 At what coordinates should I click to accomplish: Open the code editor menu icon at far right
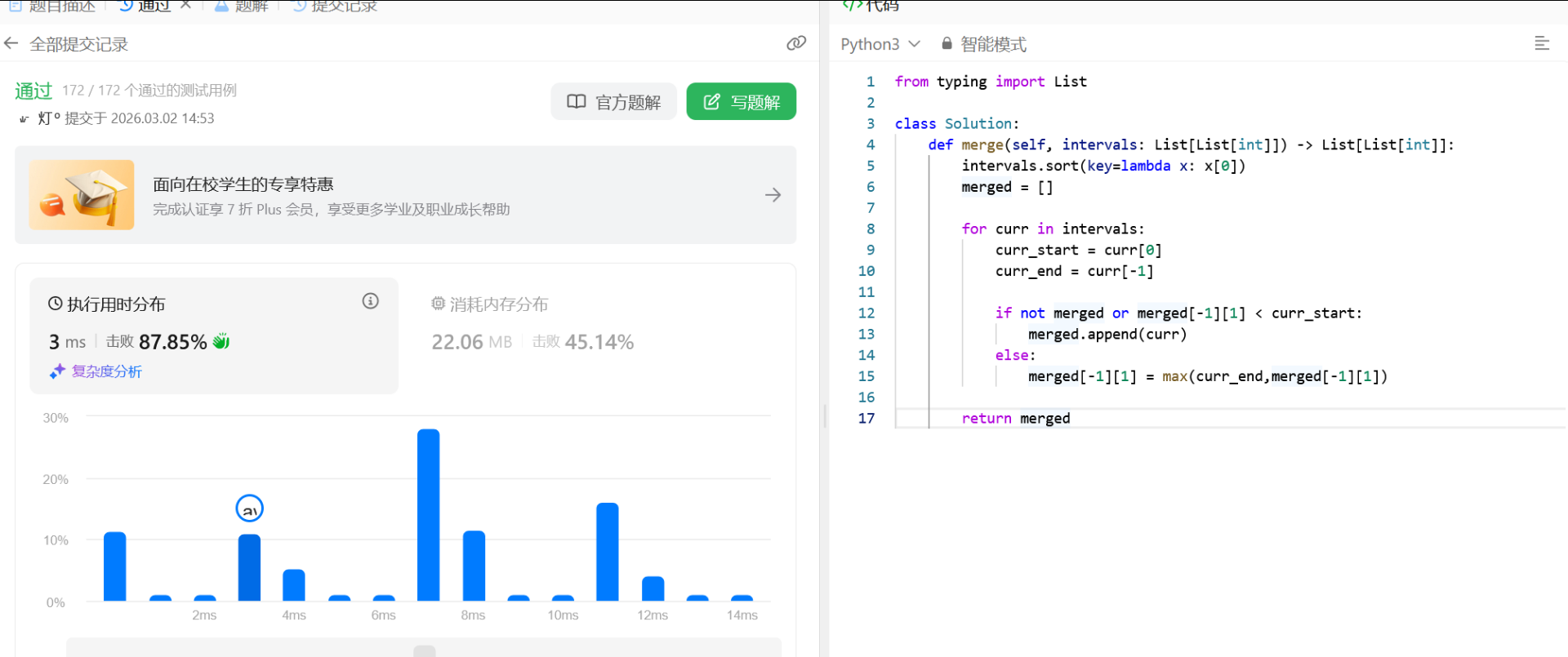point(1541,43)
